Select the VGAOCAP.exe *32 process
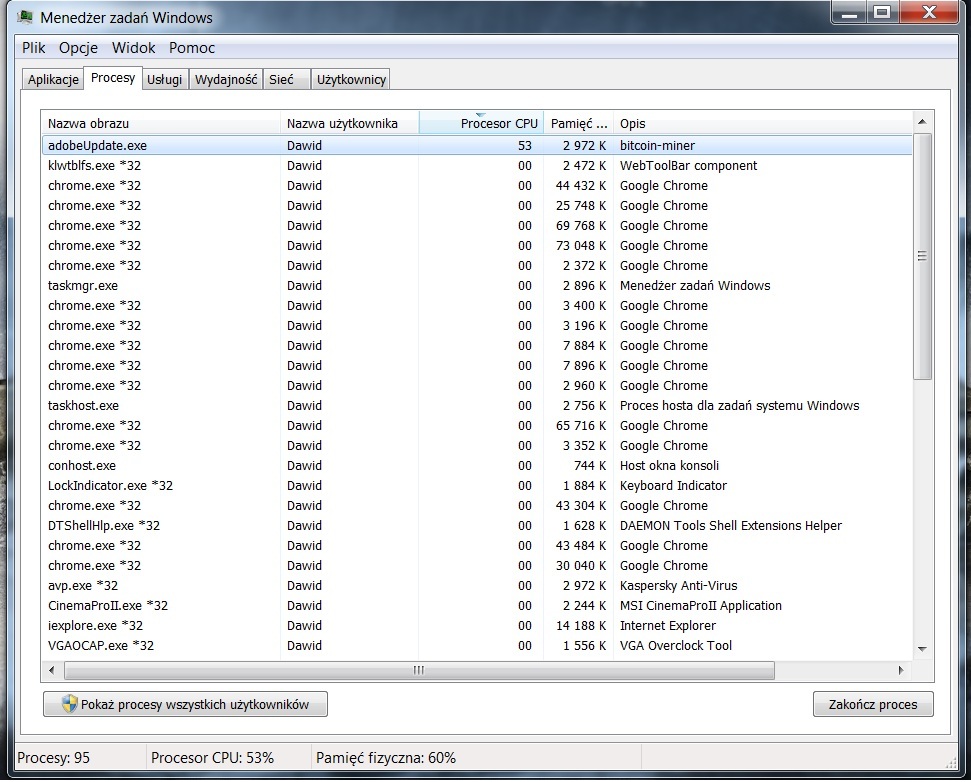This screenshot has height=782, width=971. point(477,645)
